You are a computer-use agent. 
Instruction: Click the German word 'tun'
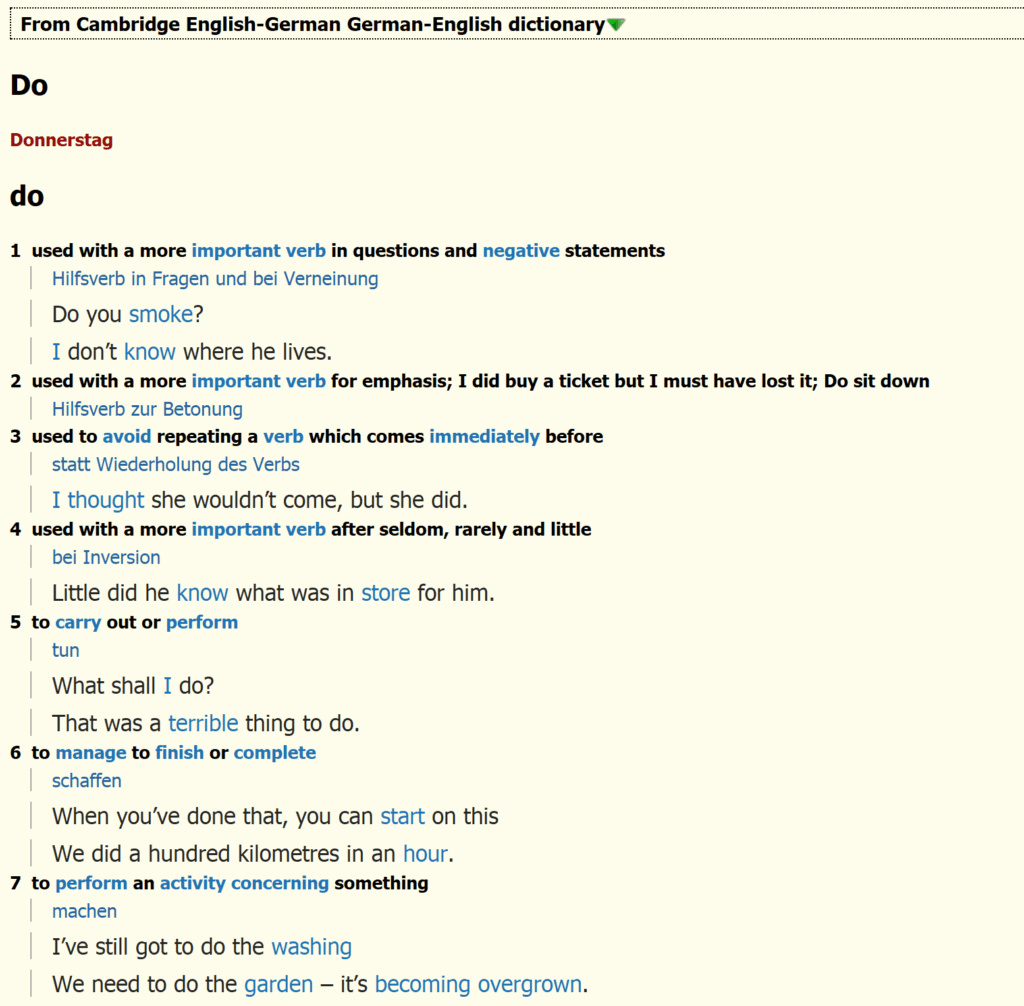pyautogui.click(x=65, y=650)
